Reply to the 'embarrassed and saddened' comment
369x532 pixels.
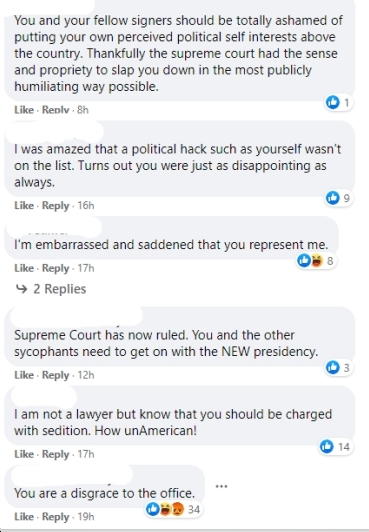point(56,268)
